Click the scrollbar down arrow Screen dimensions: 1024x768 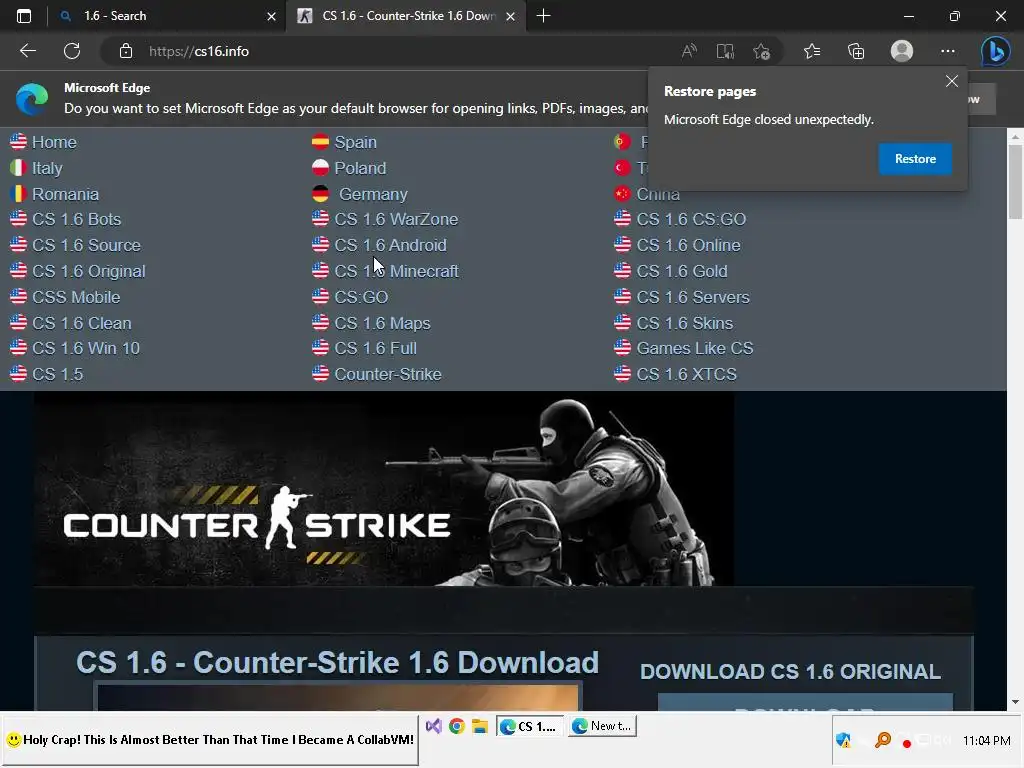(1015, 702)
